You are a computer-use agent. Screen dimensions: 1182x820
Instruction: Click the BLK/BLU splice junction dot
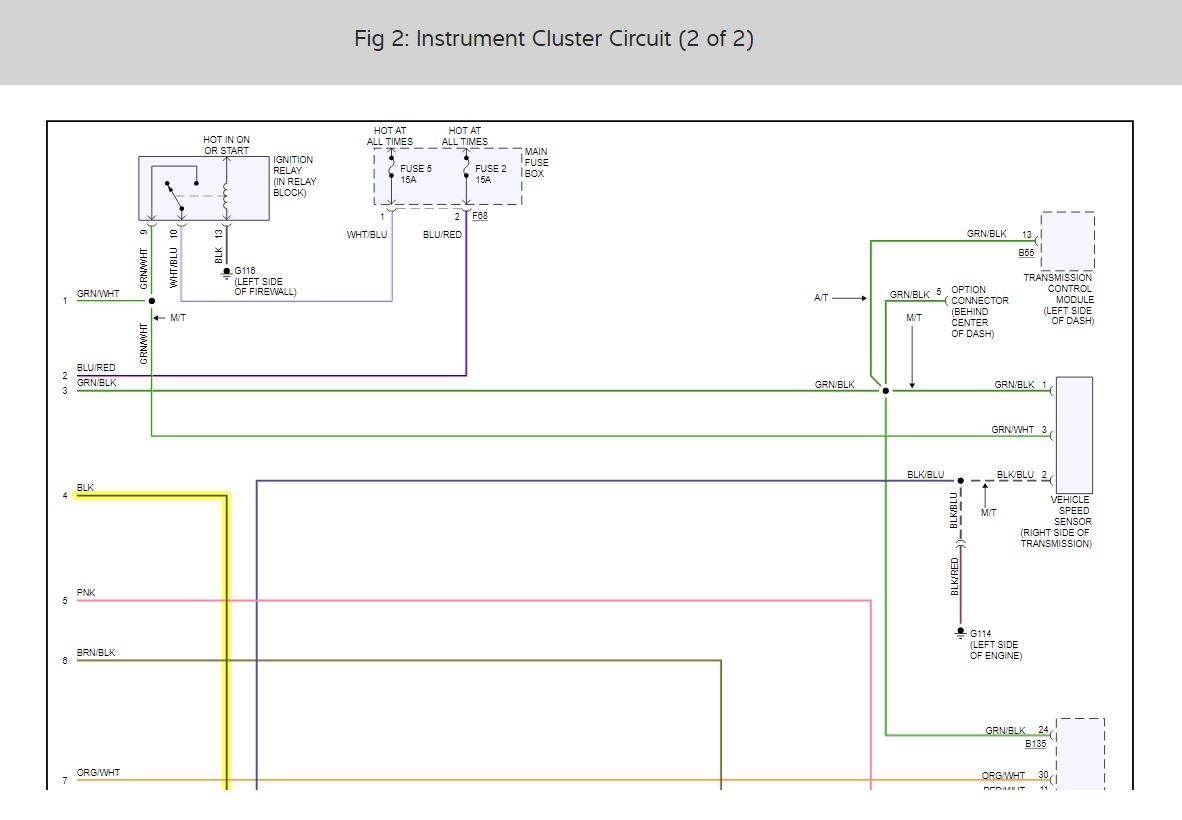tap(960, 480)
